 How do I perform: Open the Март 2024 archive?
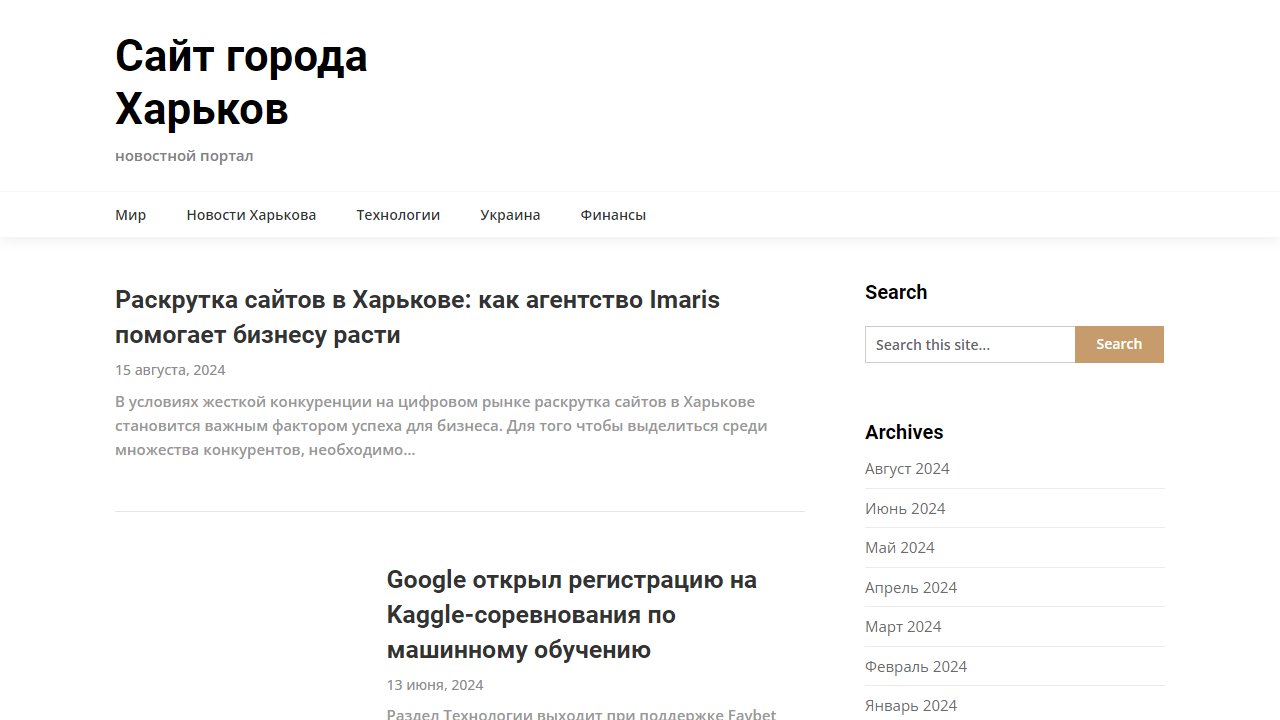pos(903,627)
